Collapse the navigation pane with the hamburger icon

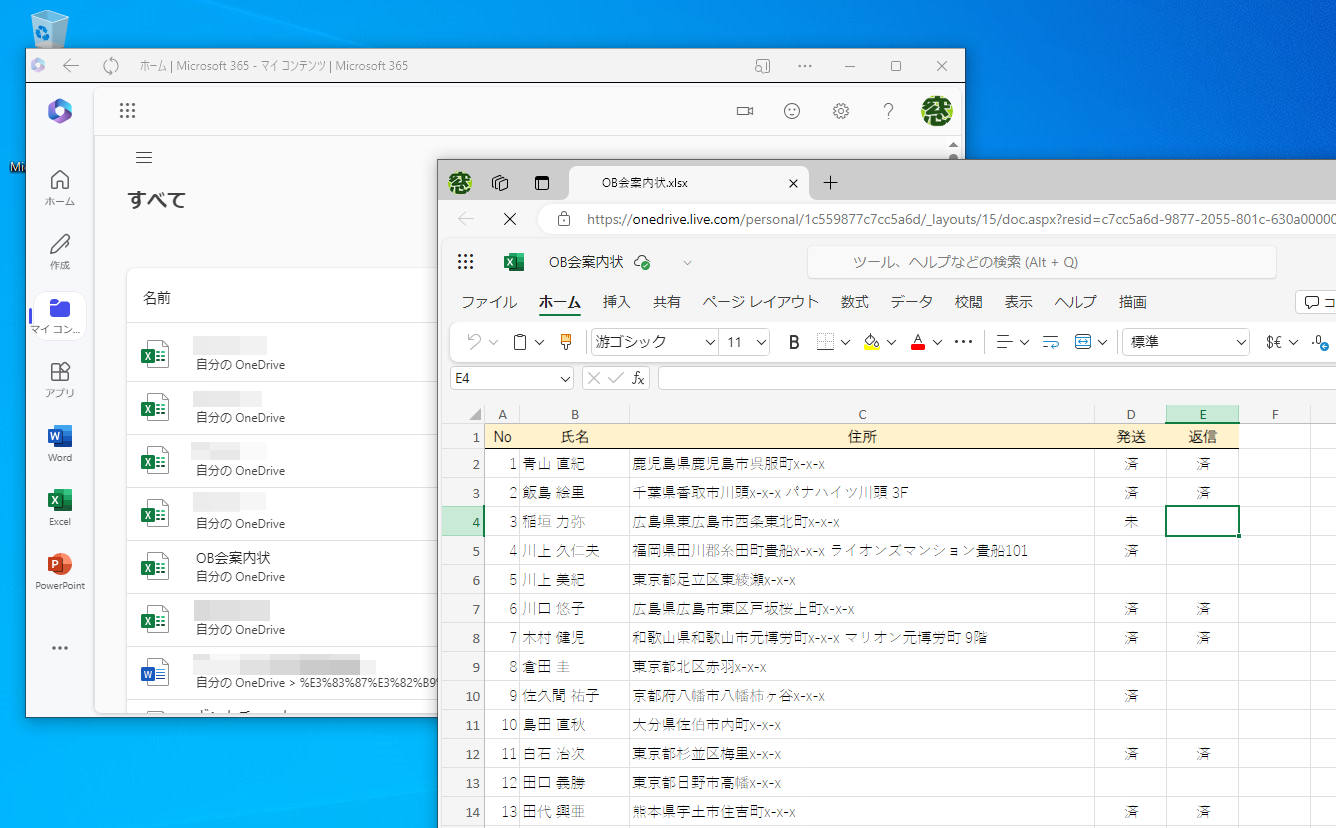coord(143,157)
